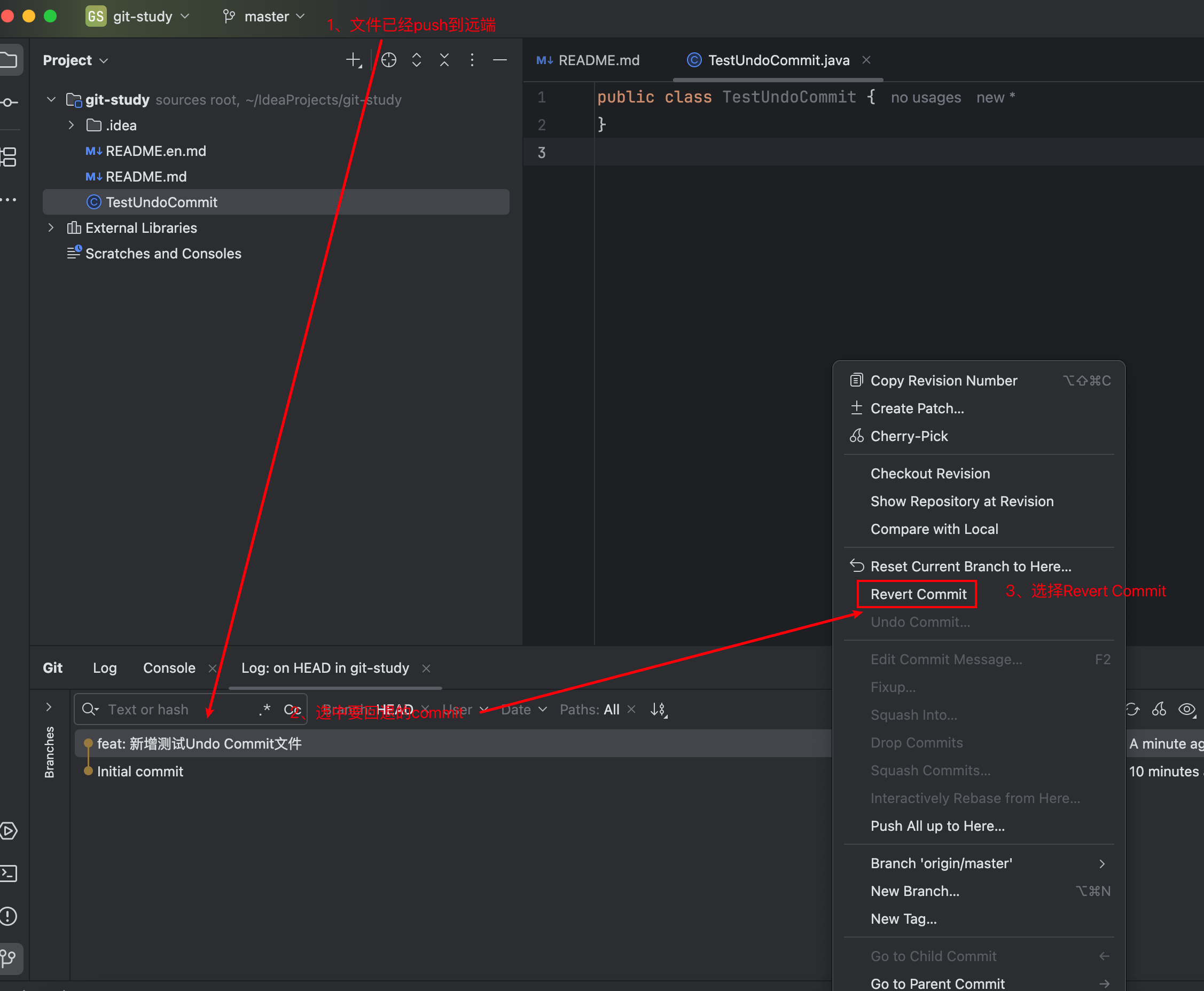
Task: Choose Cherry-Pick in the context menu
Action: (909, 436)
